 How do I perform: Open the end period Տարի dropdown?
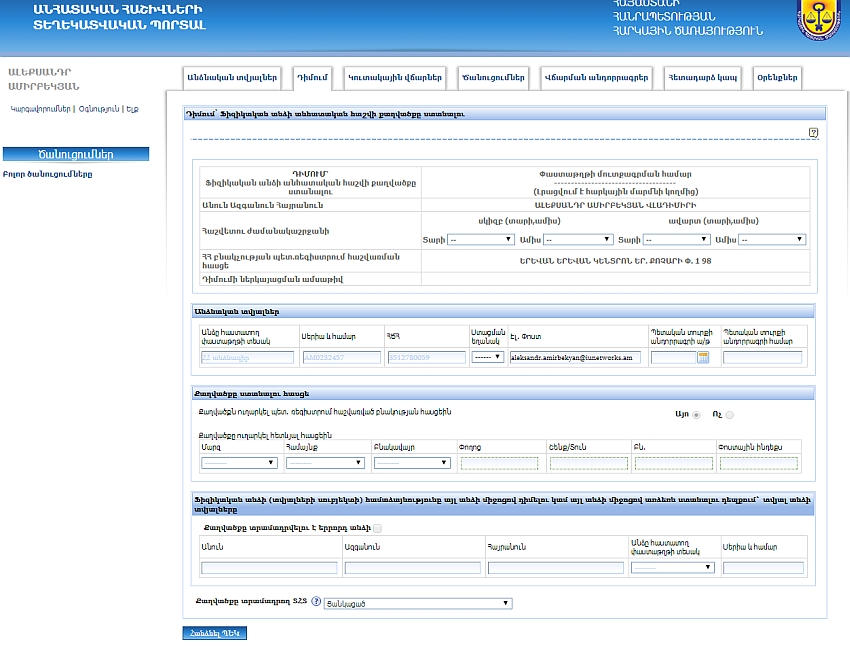point(676,240)
